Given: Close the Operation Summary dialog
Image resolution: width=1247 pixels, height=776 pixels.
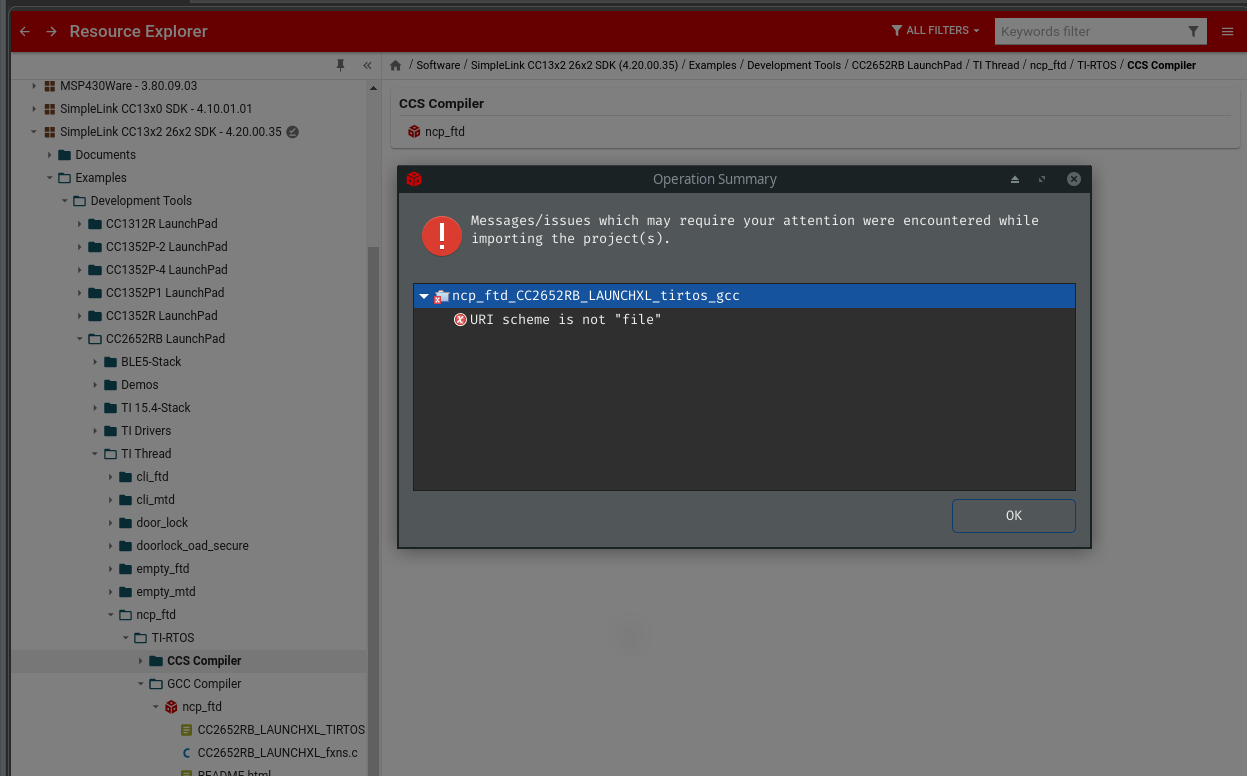Looking at the screenshot, I should [1074, 179].
